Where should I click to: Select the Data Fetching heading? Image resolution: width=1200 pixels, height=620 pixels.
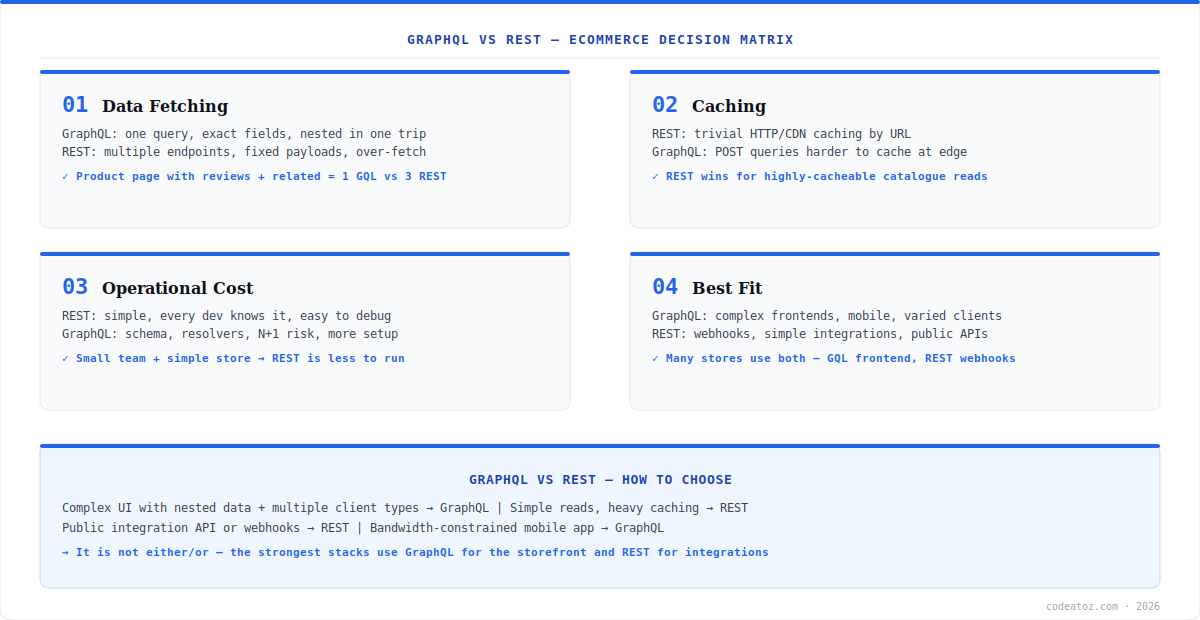point(165,106)
